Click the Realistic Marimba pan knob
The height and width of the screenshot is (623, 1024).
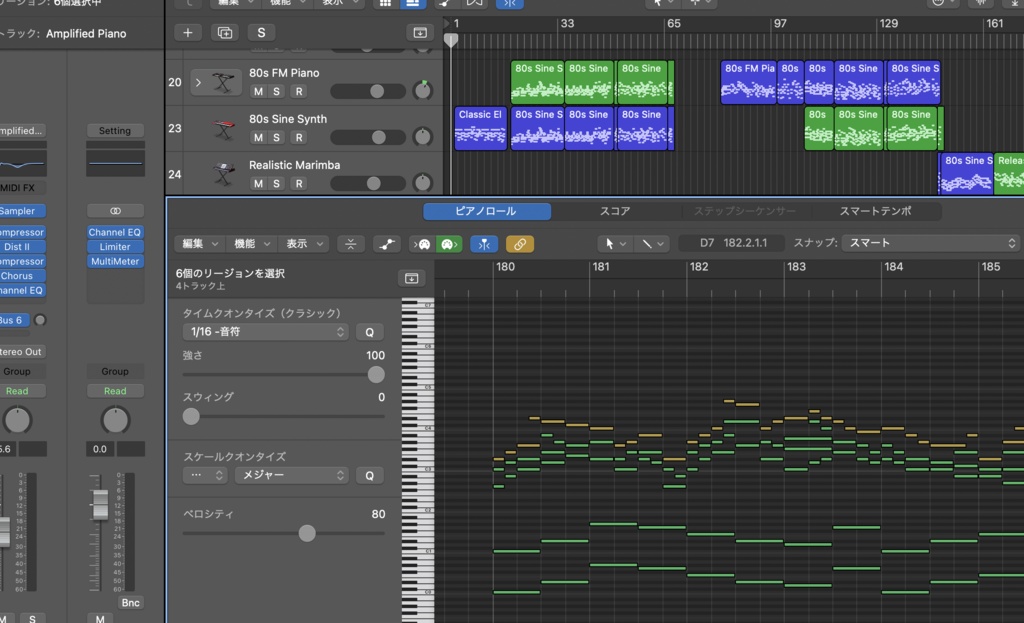423,182
